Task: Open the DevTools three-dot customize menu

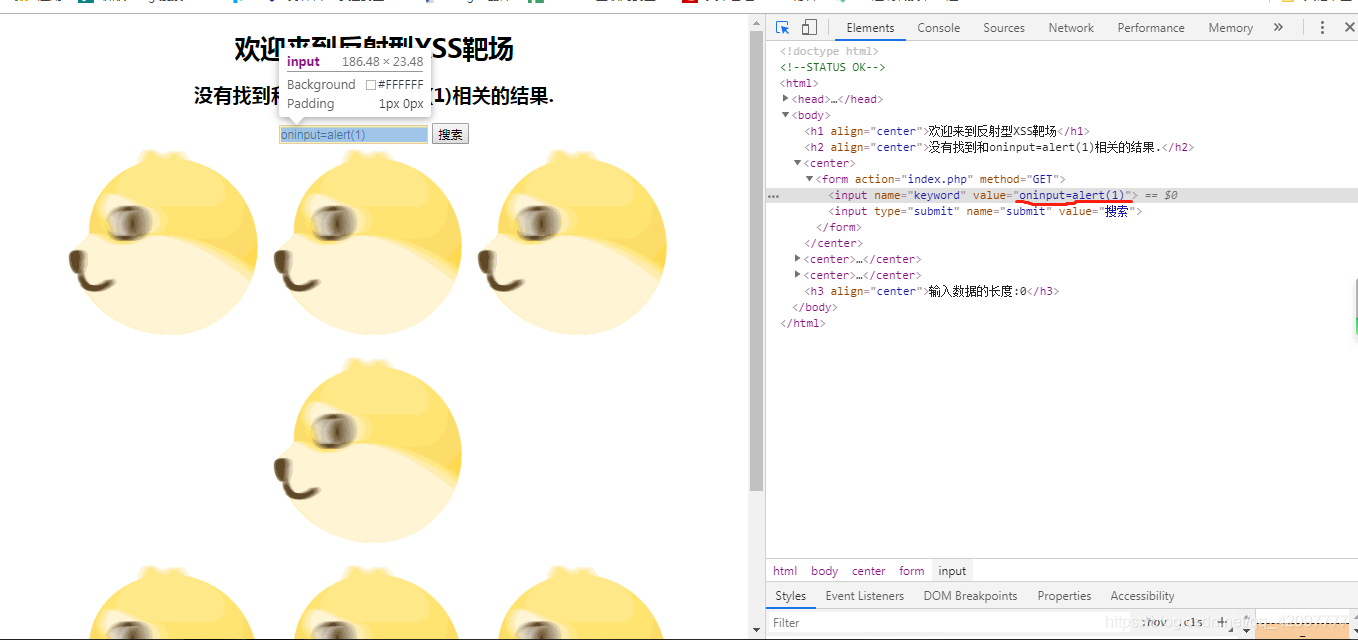Action: (x=1322, y=28)
